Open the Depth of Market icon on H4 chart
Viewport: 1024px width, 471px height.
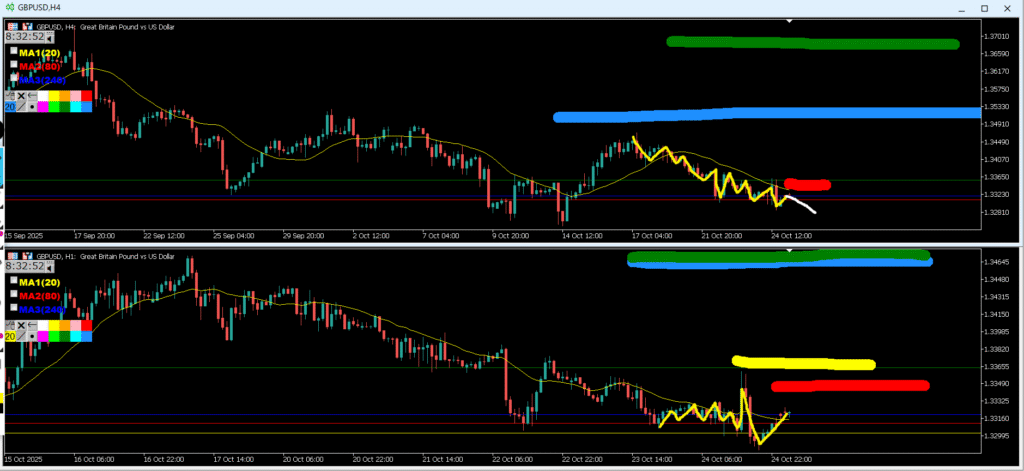coord(13,27)
